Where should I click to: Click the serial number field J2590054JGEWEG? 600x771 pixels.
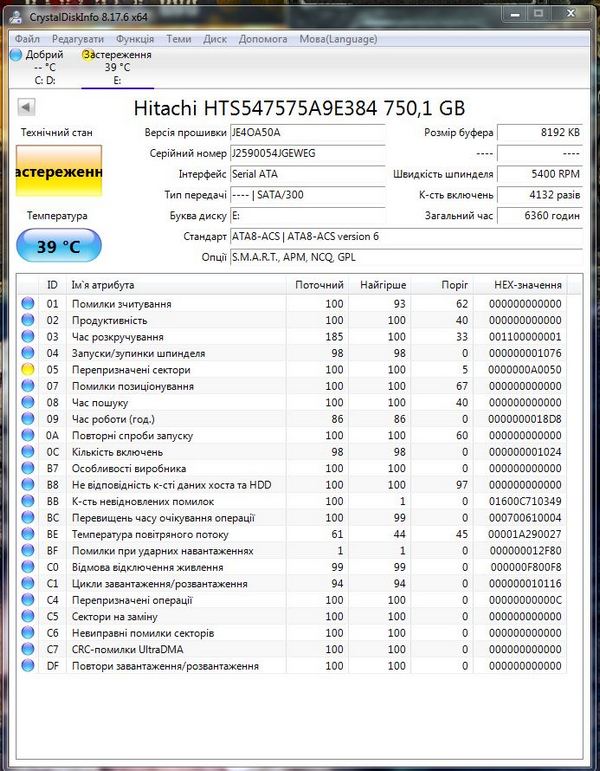coord(307,154)
